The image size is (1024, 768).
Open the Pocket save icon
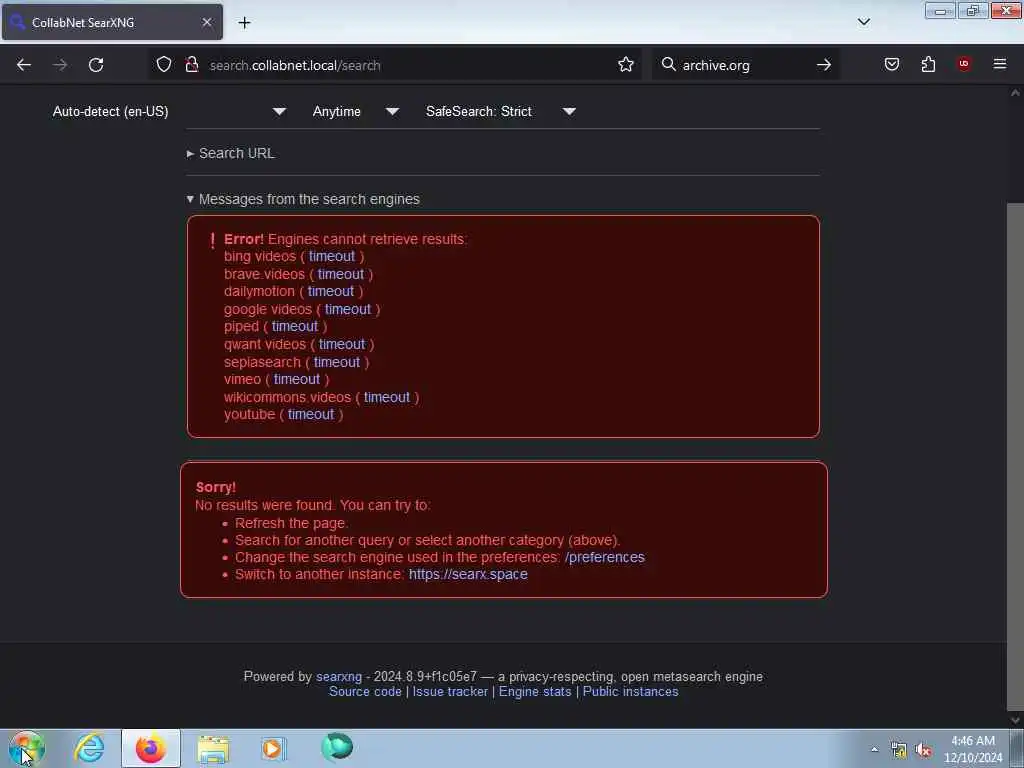891,64
